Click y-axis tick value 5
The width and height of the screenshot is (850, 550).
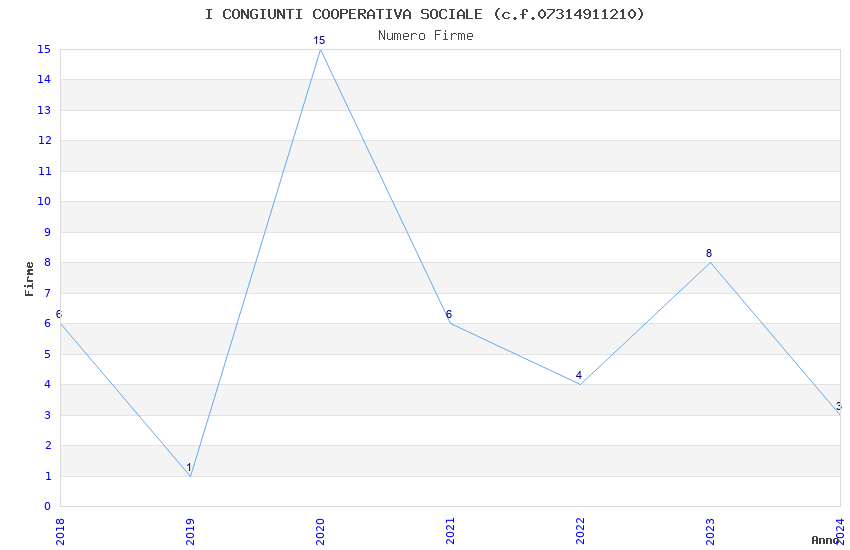coord(48,354)
